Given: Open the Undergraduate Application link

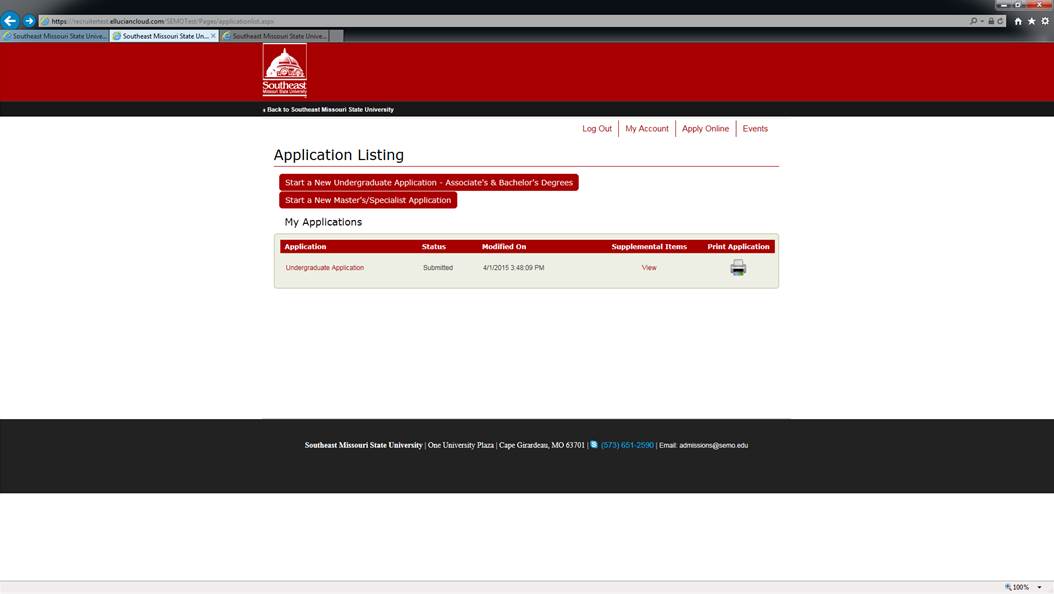Looking at the screenshot, I should click(325, 267).
